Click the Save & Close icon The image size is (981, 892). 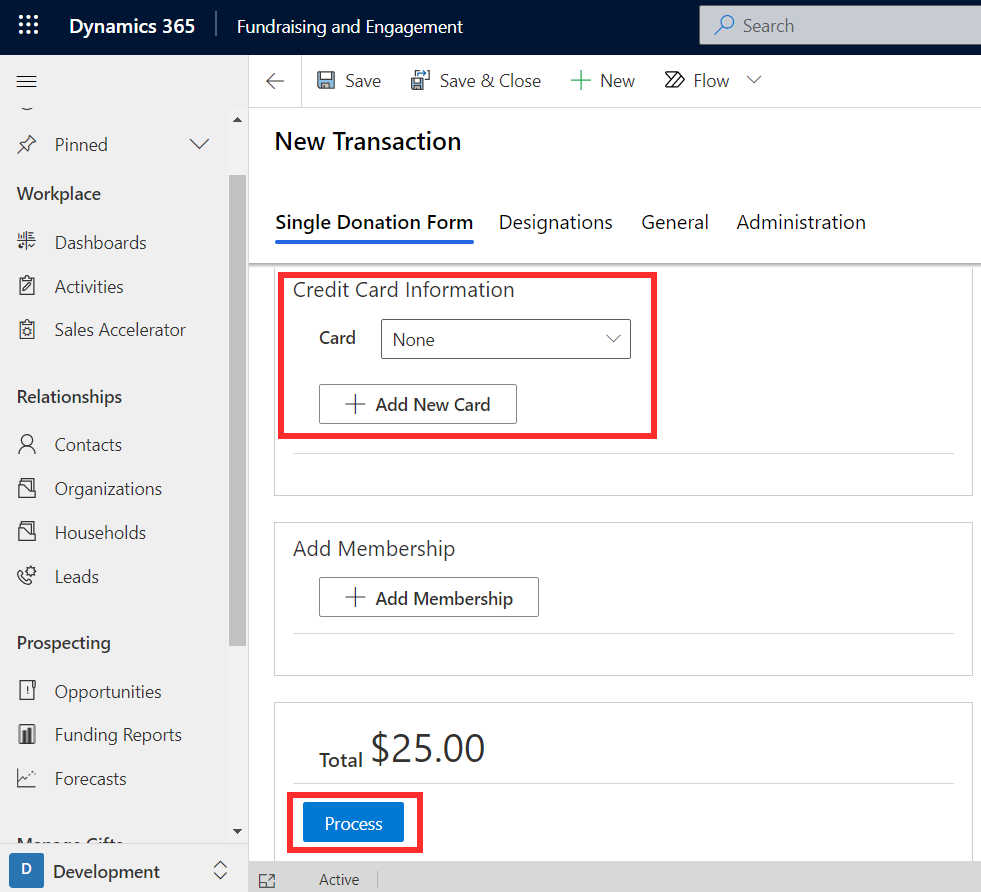pyautogui.click(x=420, y=80)
